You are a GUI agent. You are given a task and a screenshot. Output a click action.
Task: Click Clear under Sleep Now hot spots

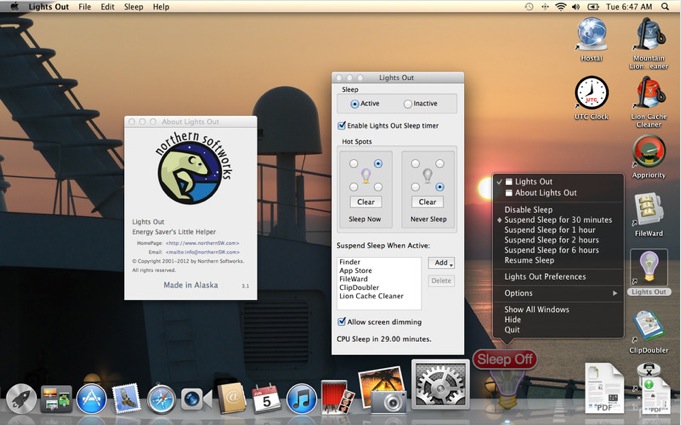(x=366, y=202)
